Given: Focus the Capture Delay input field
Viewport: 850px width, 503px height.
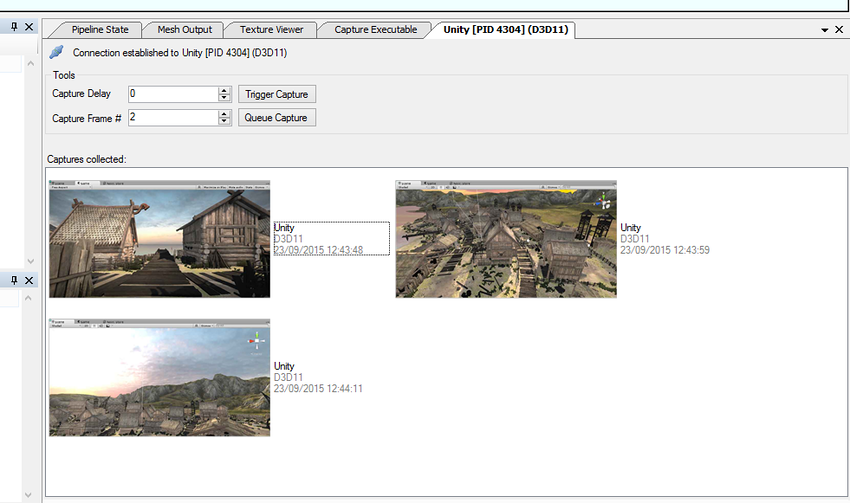Looking at the screenshot, I should pyautogui.click(x=172, y=94).
